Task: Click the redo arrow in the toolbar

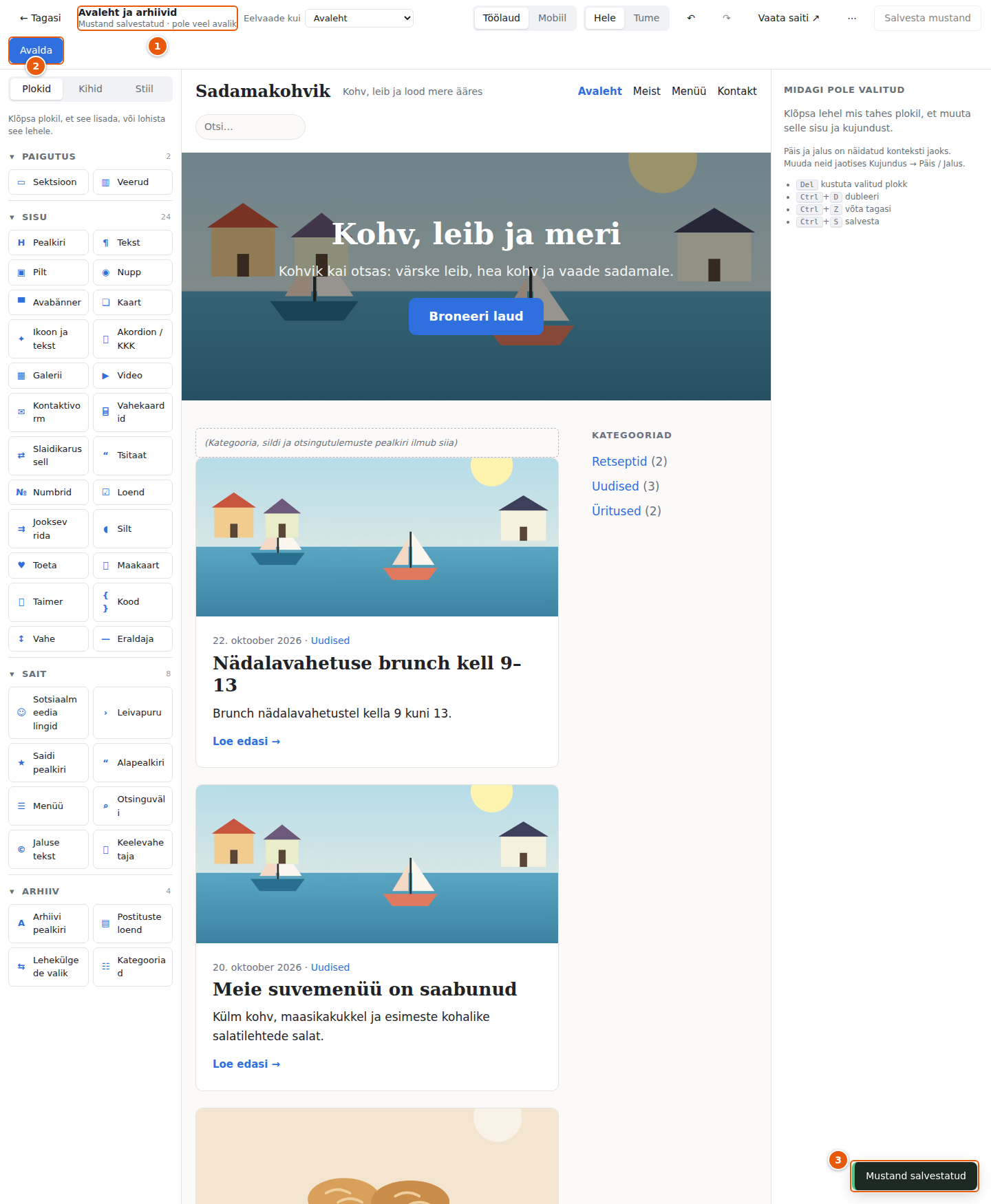Action: coord(727,18)
